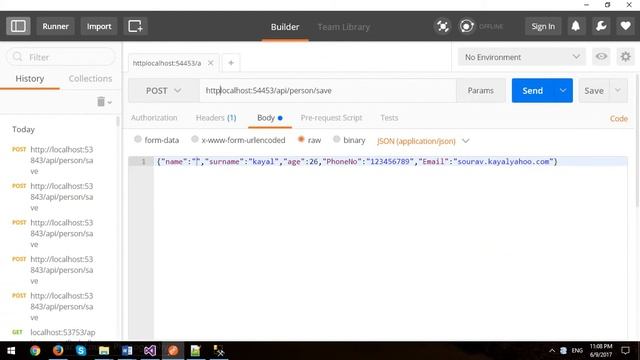
Task: Click the history Filter search field
Action: (60, 57)
